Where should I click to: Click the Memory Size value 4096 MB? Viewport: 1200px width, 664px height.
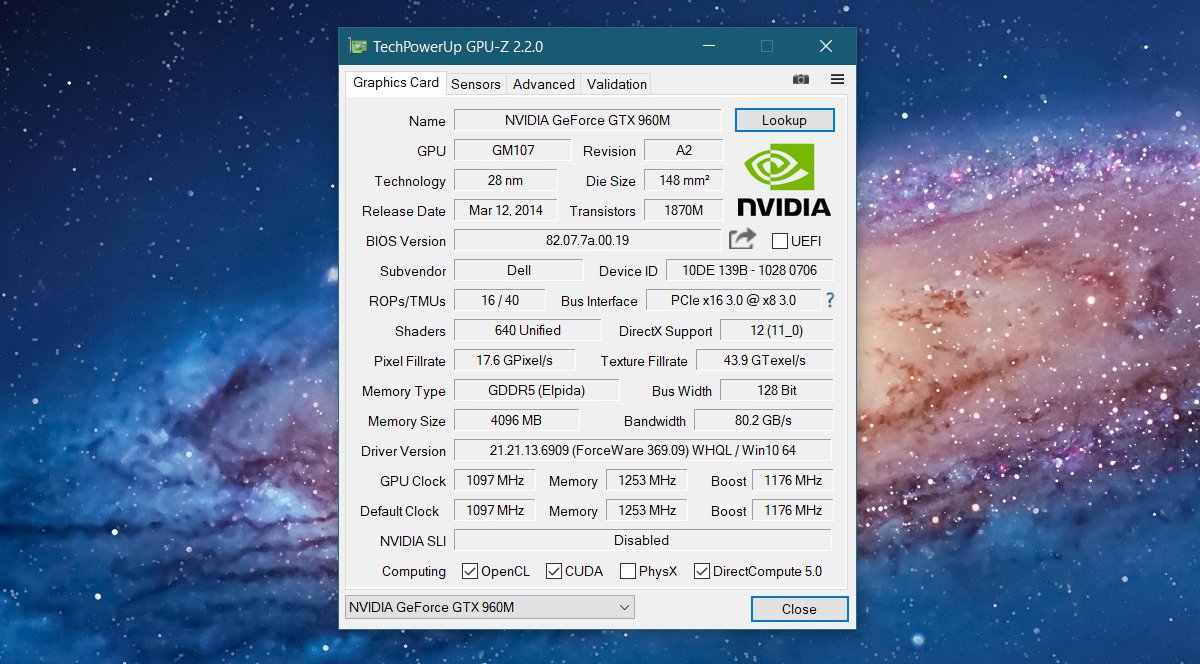tap(516, 420)
